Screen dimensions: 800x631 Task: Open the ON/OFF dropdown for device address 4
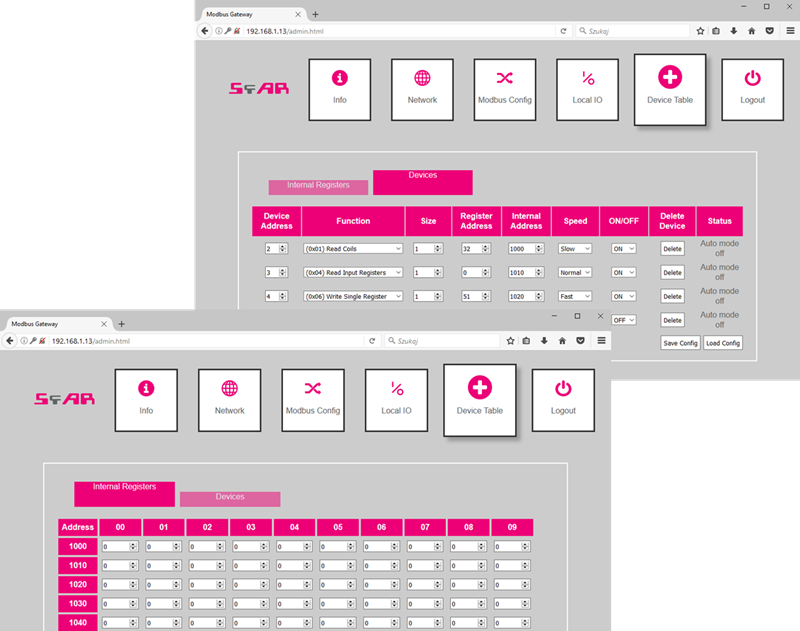pyautogui.click(x=623, y=296)
